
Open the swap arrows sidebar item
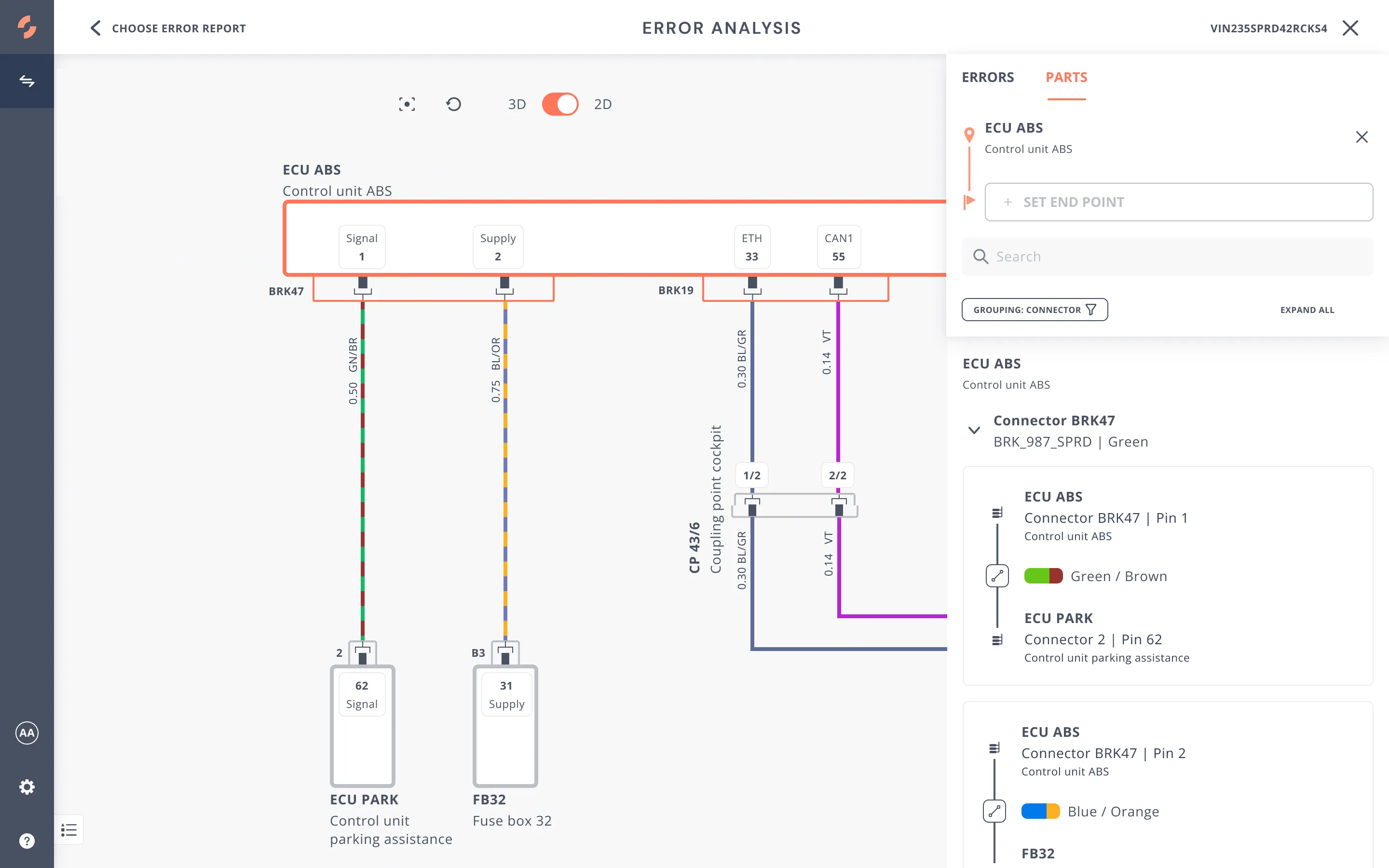pyautogui.click(x=27, y=81)
